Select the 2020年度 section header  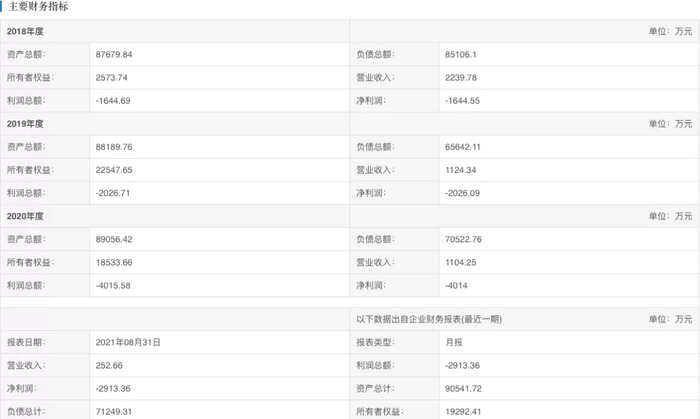pyautogui.click(x=27, y=215)
